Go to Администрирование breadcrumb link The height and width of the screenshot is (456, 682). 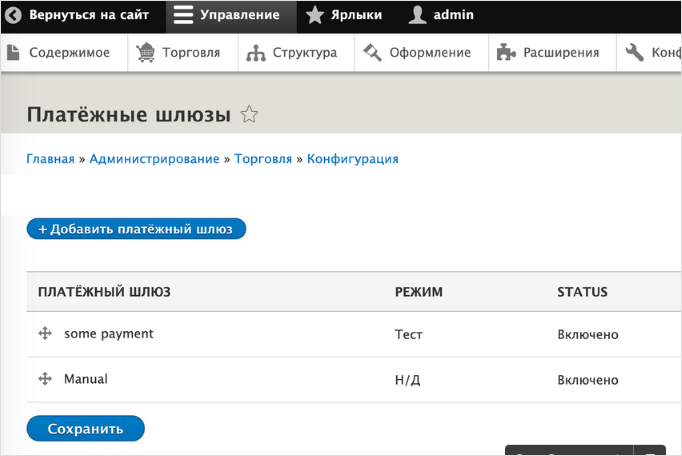click(x=154, y=159)
